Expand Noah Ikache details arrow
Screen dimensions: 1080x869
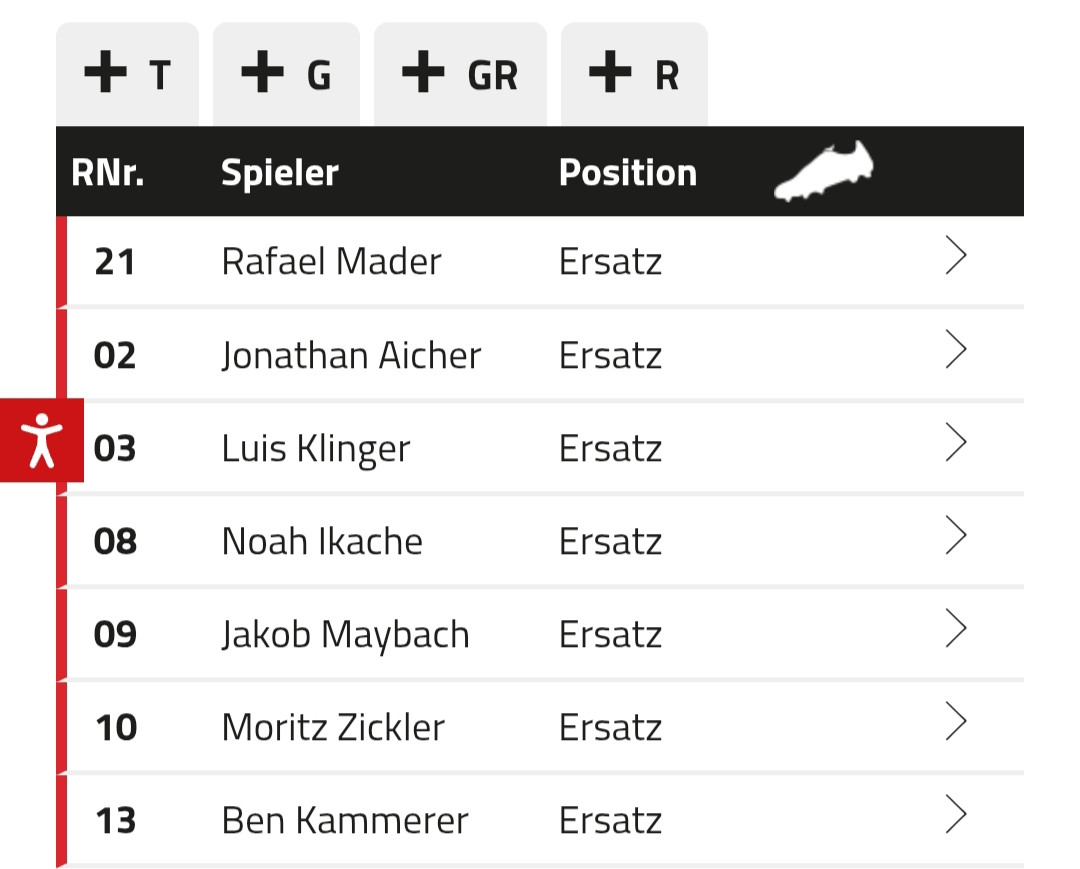[x=956, y=537]
